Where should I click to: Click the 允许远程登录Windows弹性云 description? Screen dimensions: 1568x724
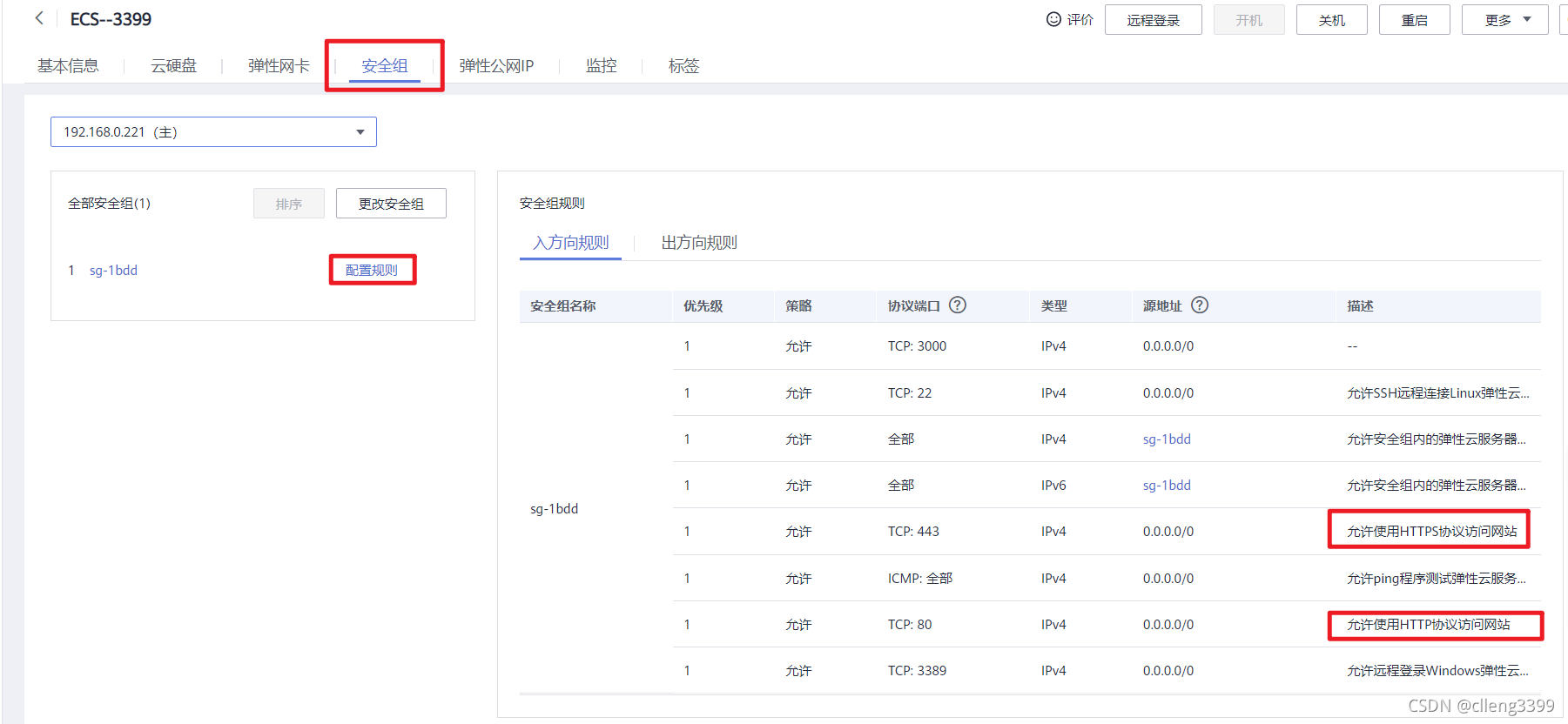(1437, 671)
